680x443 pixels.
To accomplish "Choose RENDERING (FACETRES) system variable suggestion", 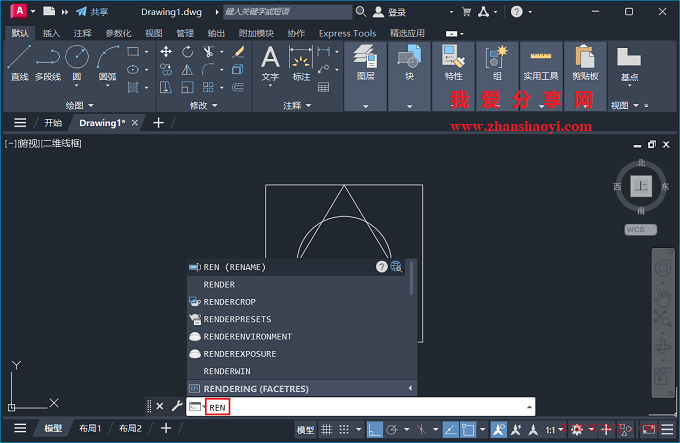I will point(302,388).
